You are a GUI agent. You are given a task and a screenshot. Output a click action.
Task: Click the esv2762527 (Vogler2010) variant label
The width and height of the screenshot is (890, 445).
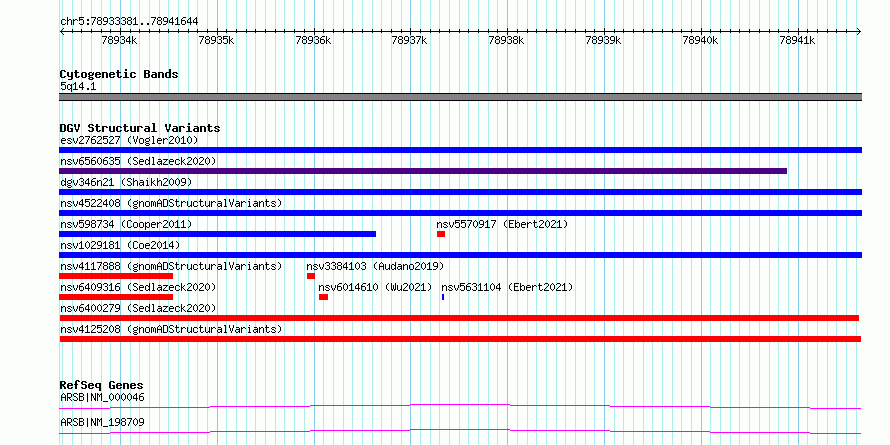coord(129,140)
